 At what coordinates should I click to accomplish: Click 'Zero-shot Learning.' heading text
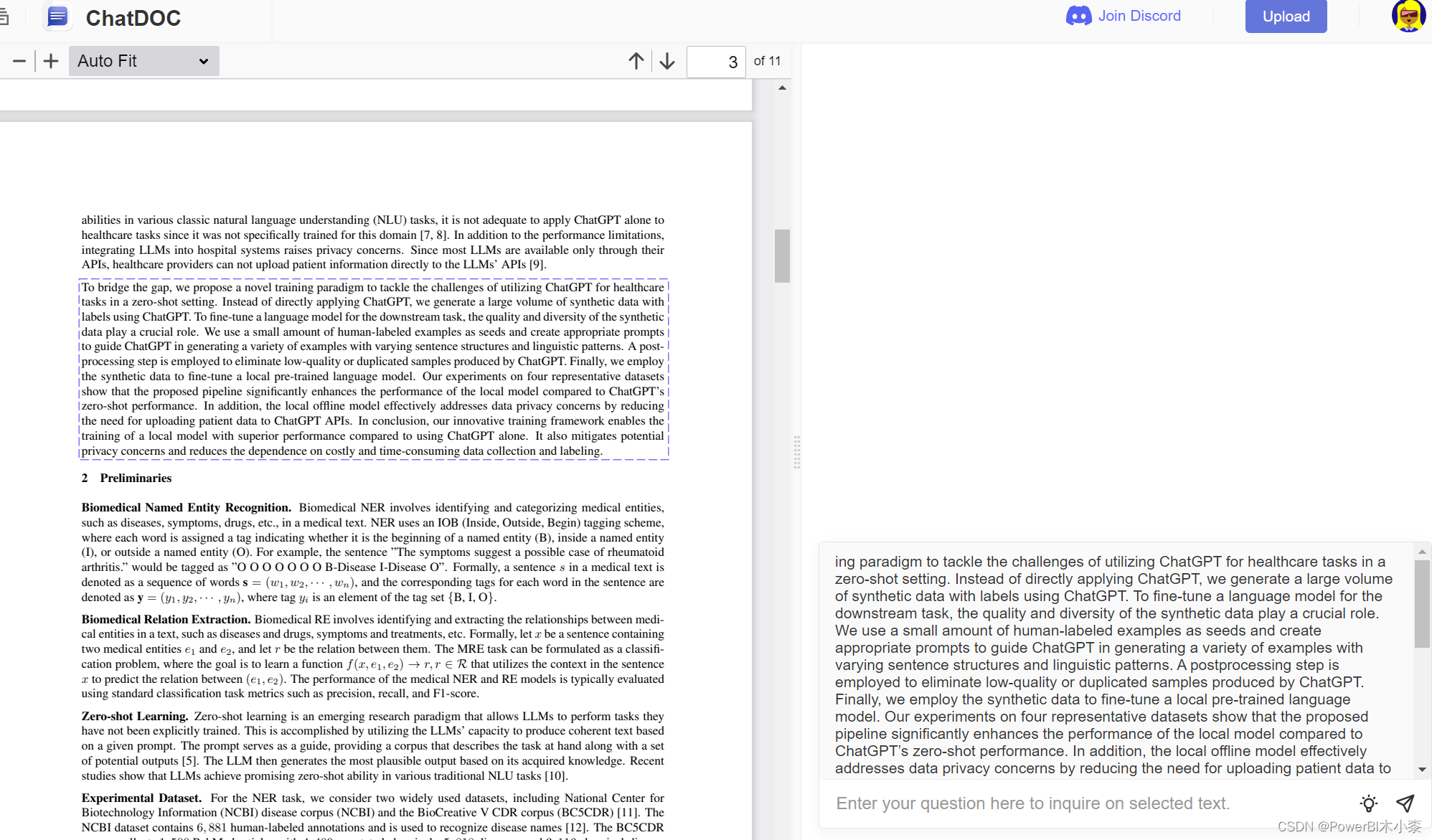pos(135,717)
